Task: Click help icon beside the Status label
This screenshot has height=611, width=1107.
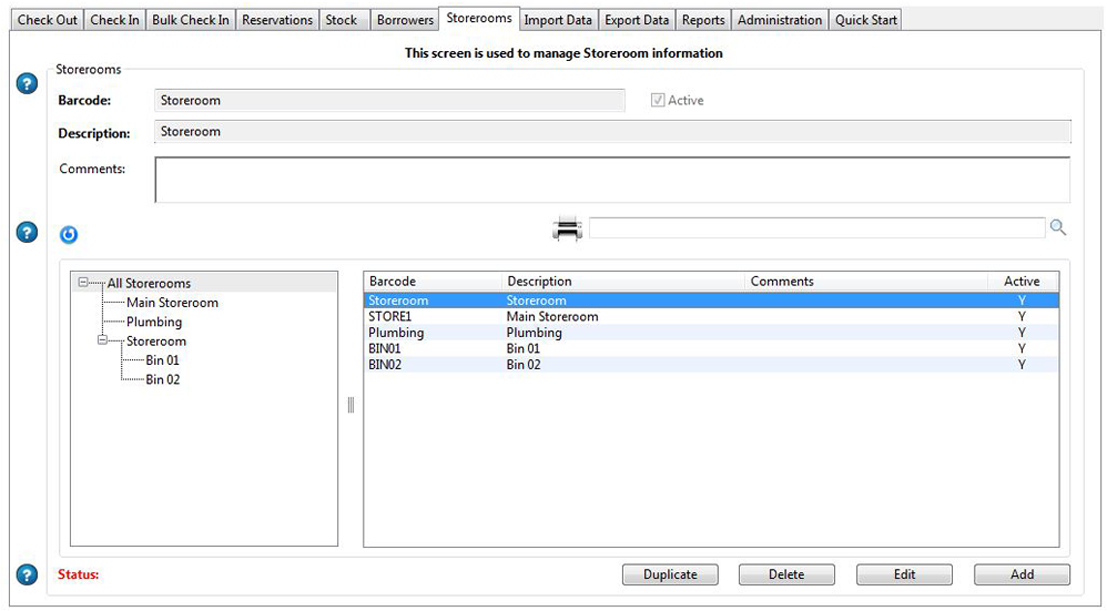Action: point(28,575)
